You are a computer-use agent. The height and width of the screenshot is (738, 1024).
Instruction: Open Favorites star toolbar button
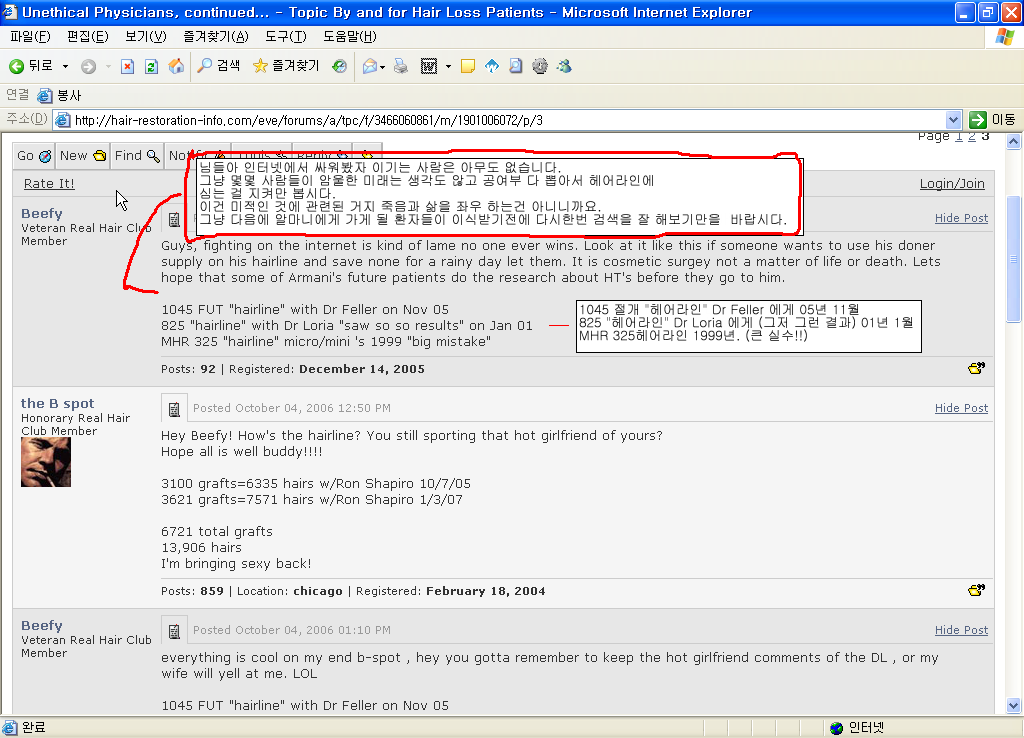pyautogui.click(x=285, y=65)
